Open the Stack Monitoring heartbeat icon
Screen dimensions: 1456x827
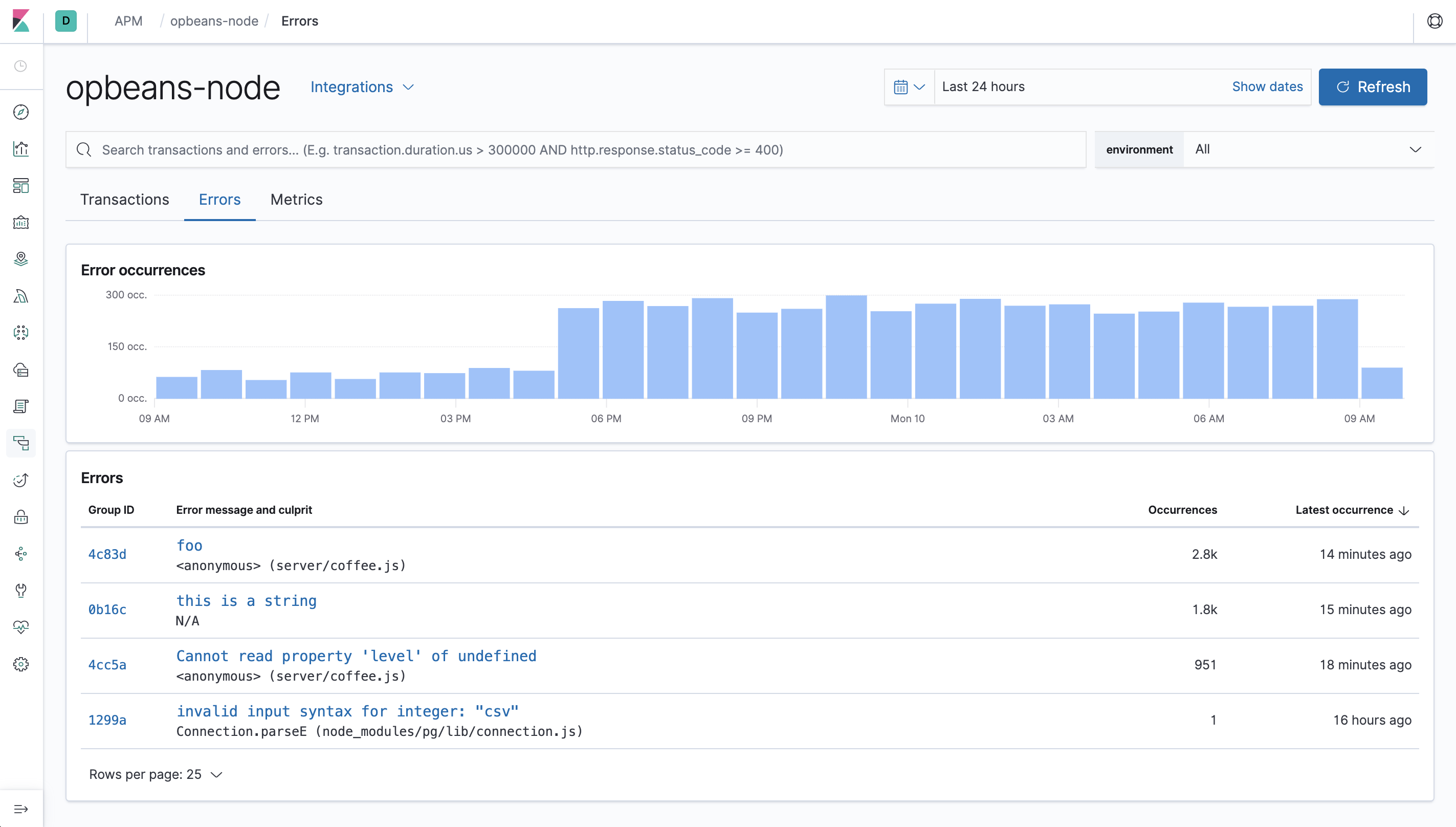pos(21,627)
